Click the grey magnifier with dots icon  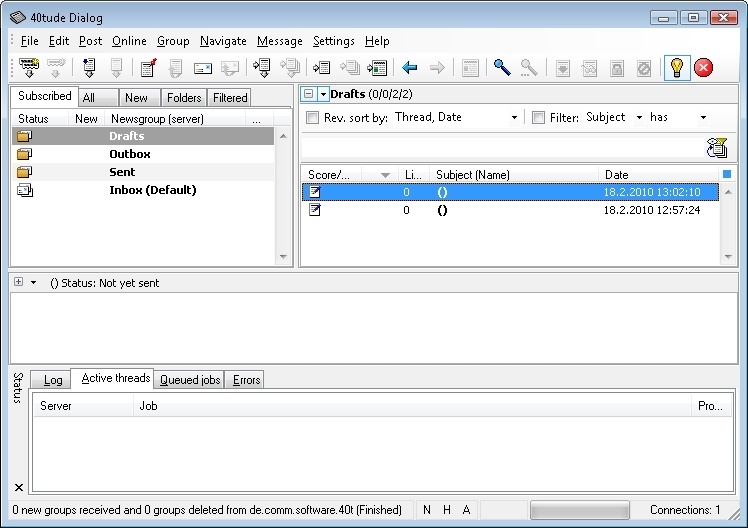(x=529, y=68)
